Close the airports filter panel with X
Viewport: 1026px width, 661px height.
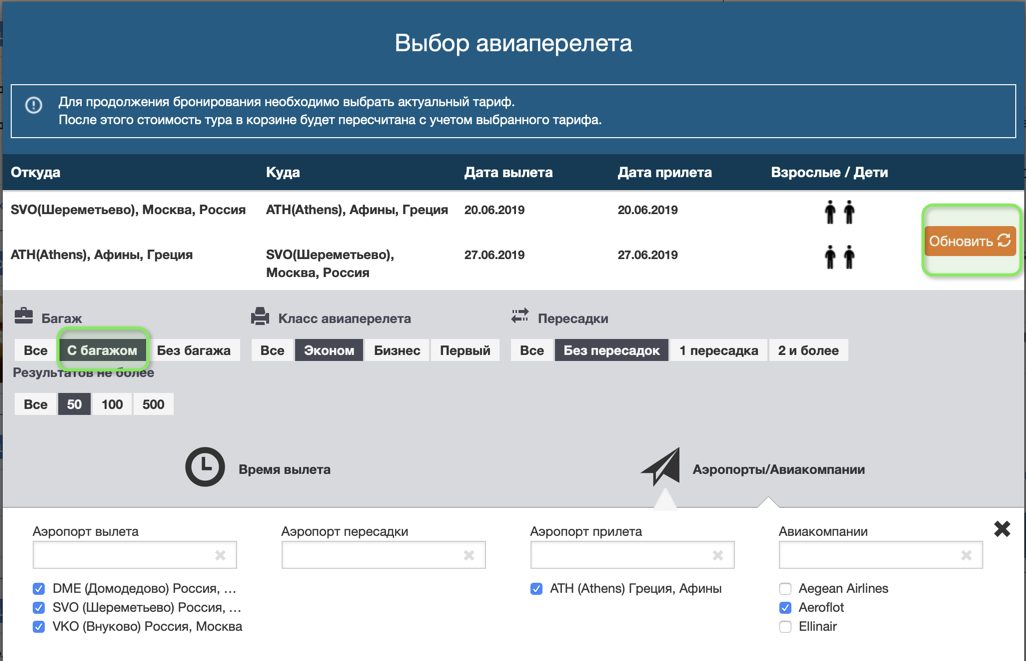click(1001, 529)
